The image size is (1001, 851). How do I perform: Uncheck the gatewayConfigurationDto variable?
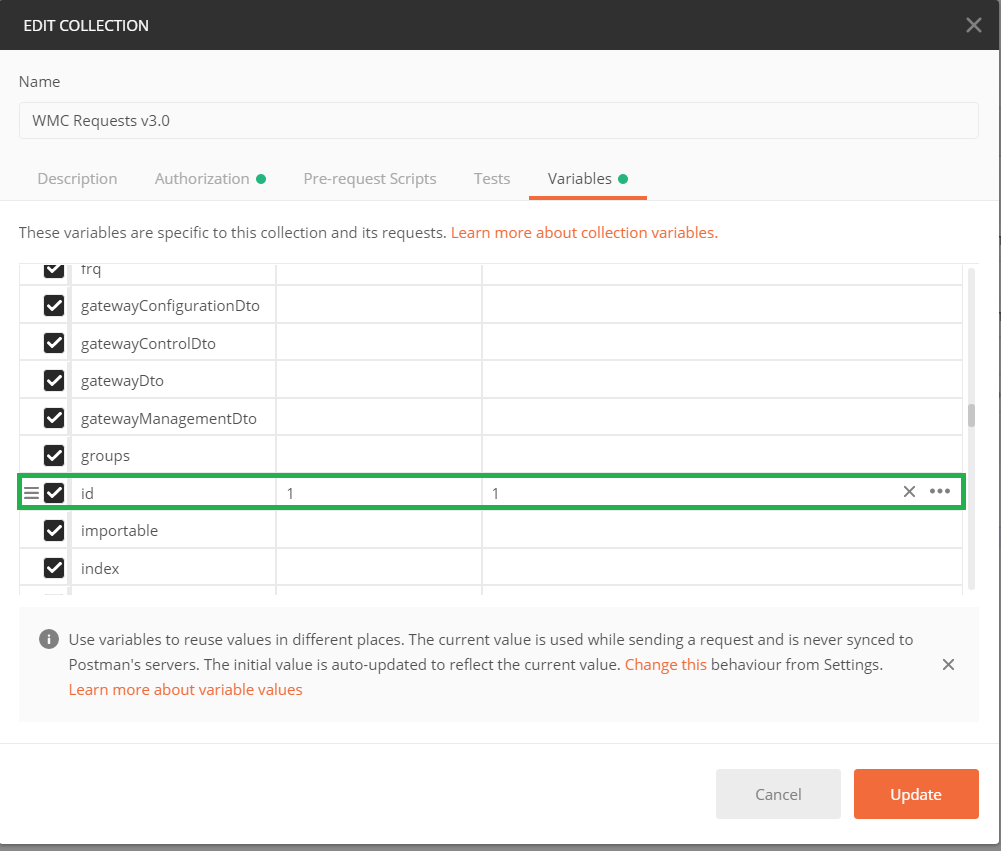click(54, 306)
